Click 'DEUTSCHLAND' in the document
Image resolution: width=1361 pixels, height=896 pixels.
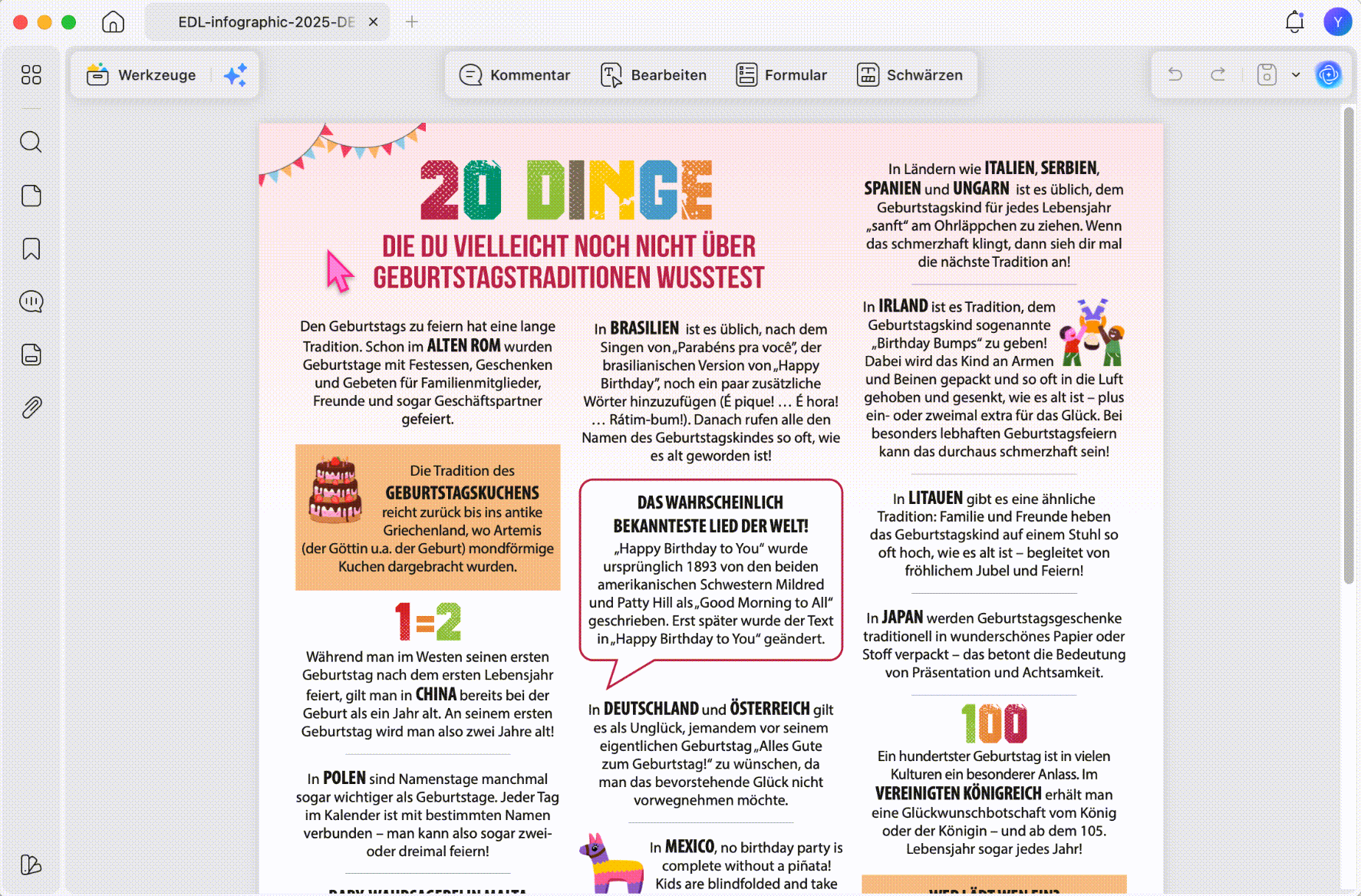click(x=651, y=709)
